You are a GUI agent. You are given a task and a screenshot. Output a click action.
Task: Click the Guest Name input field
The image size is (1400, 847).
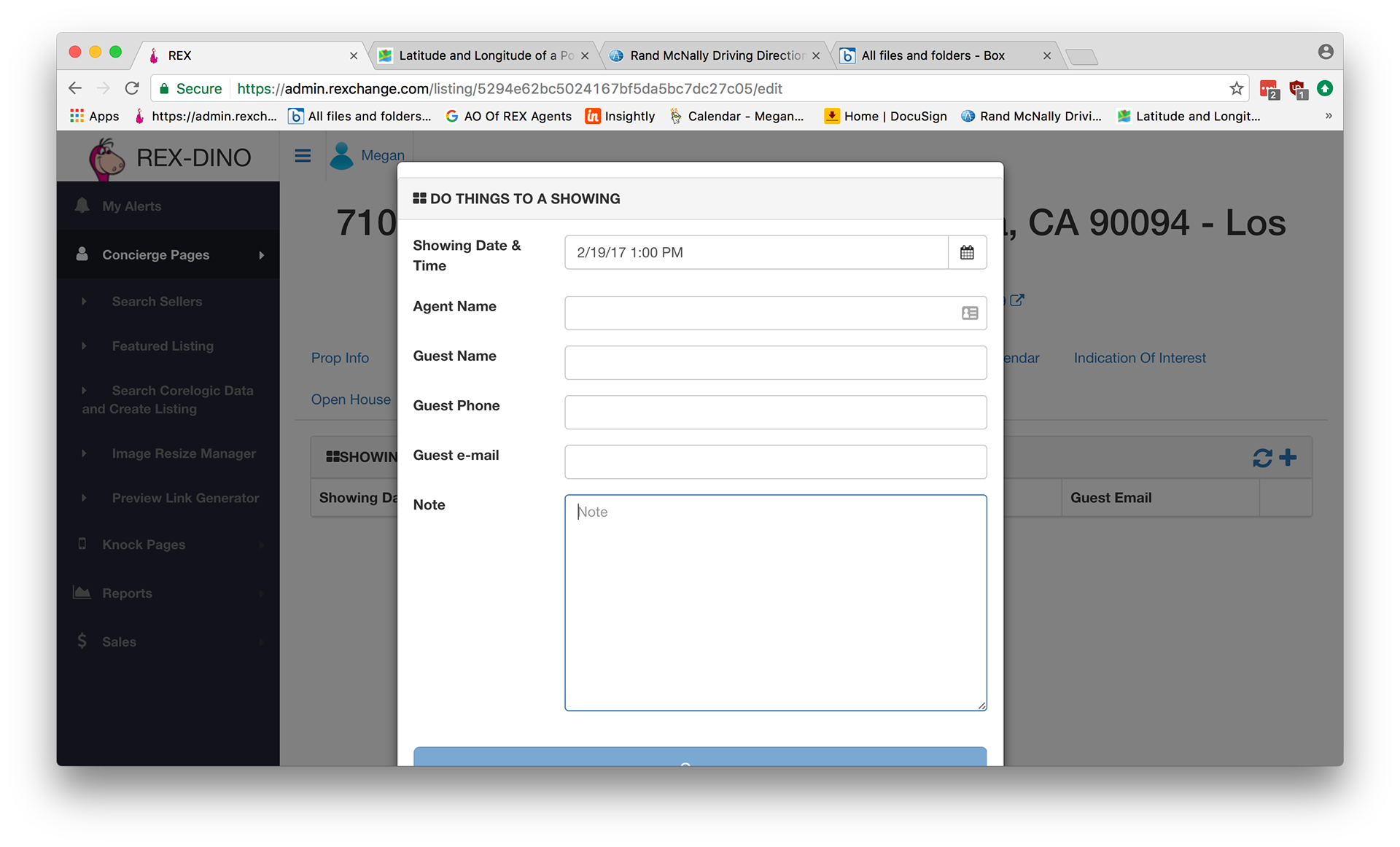click(x=775, y=362)
